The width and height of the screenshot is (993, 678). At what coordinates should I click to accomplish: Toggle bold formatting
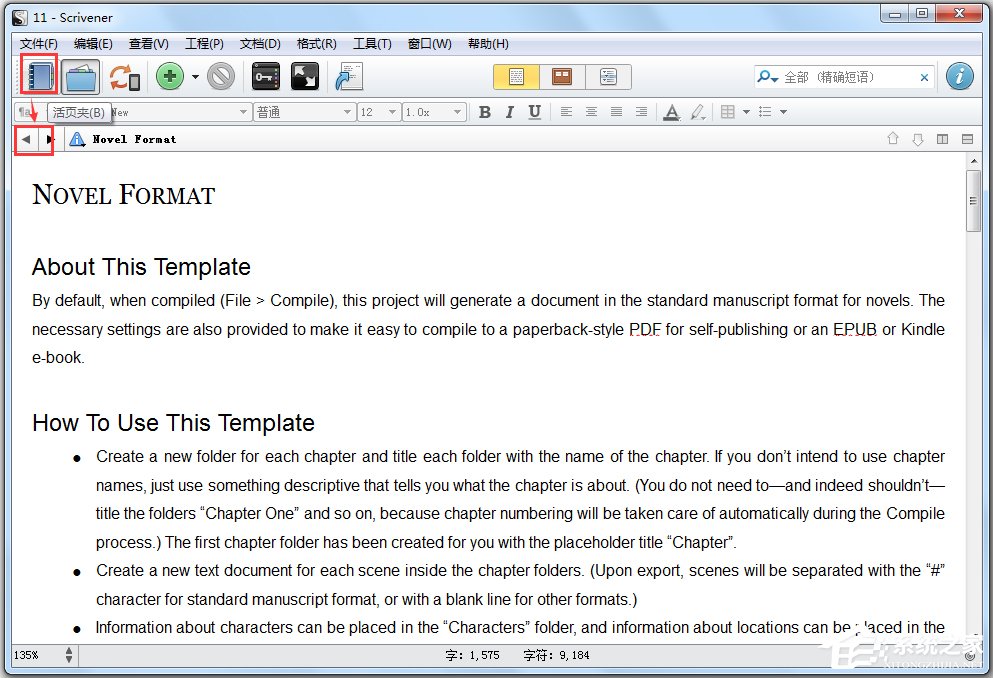pos(485,112)
